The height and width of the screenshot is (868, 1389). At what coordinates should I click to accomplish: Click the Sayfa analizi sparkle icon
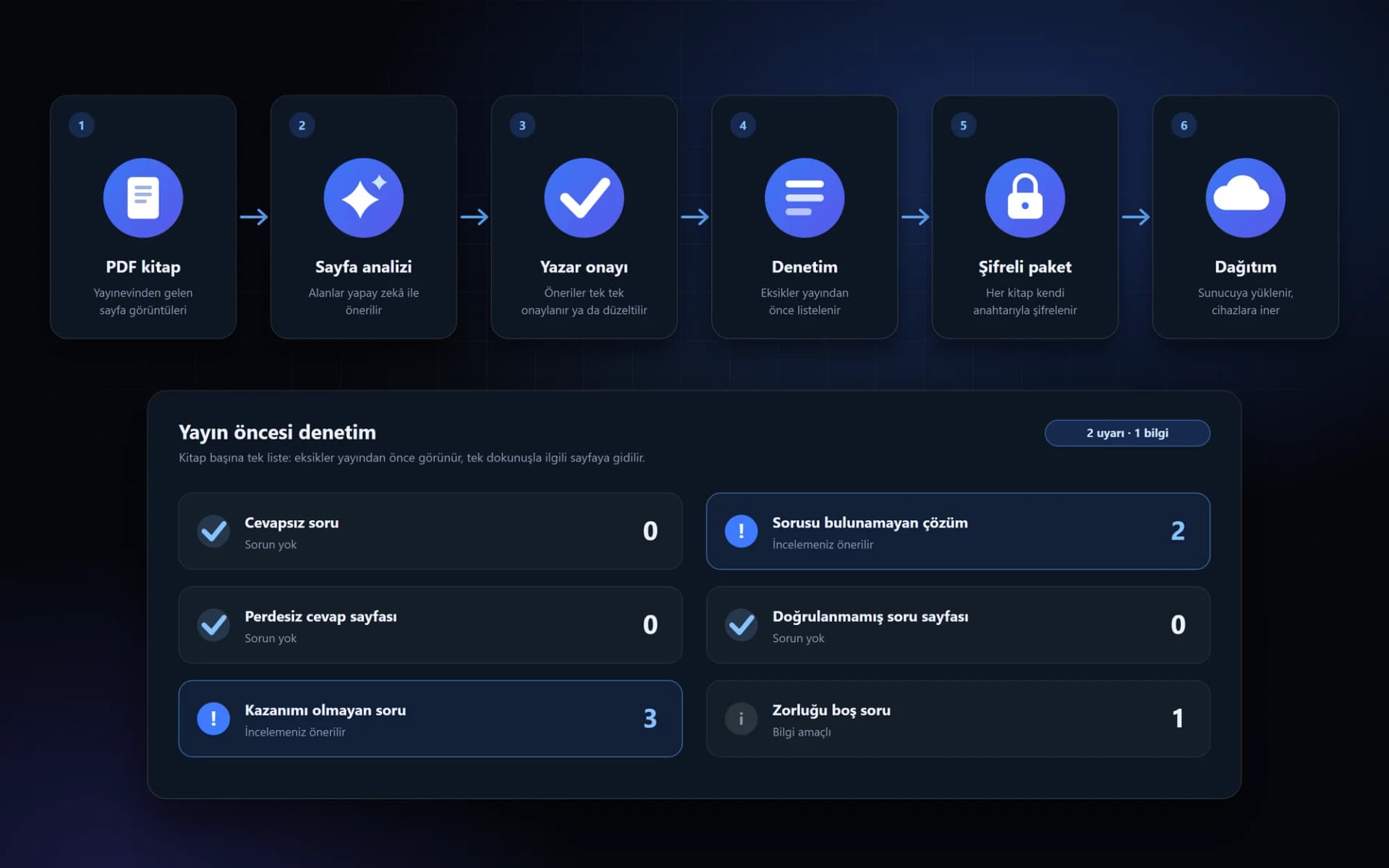coord(363,197)
